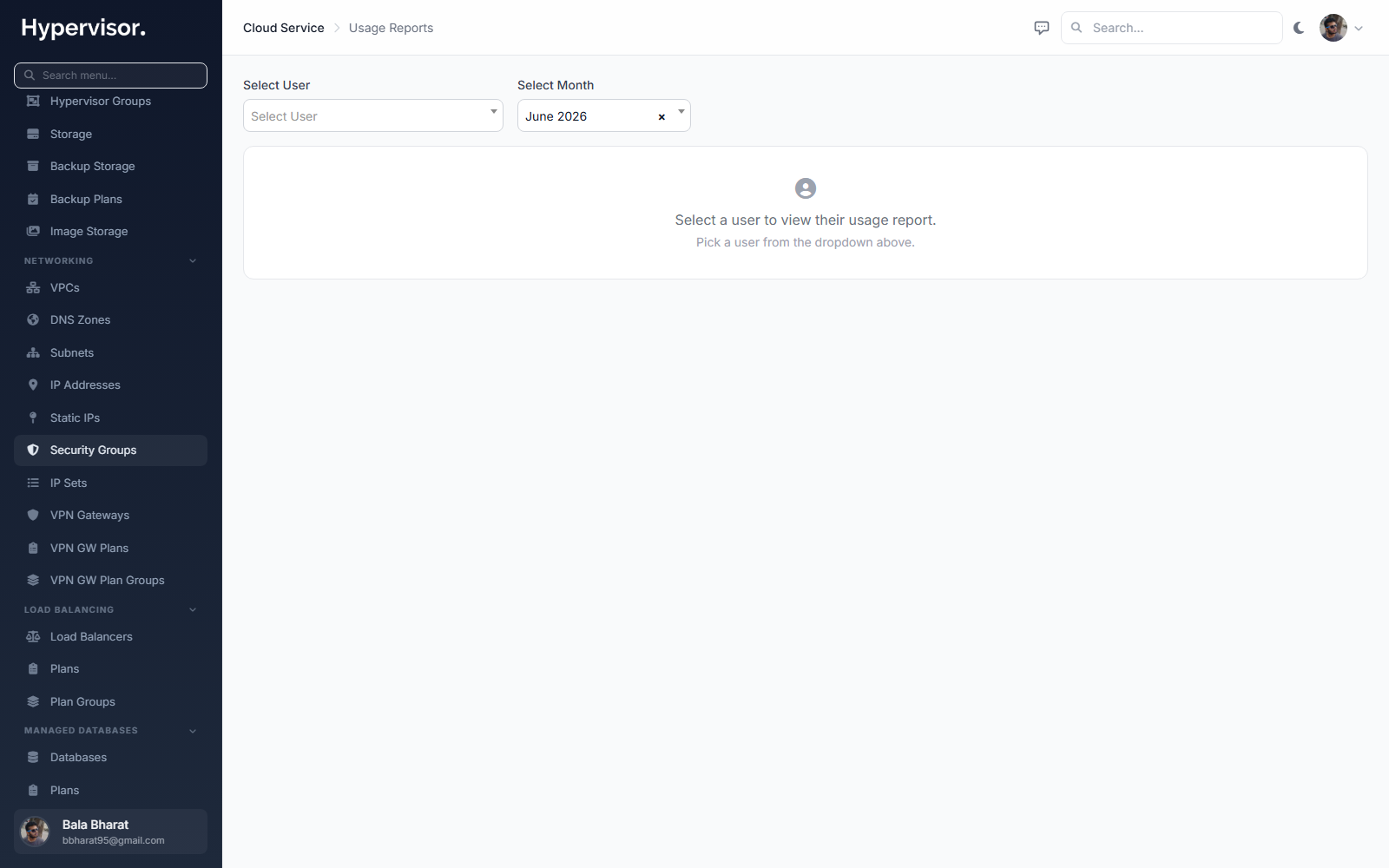1389x868 pixels.
Task: Open Hypervisor Groups menu item
Action: pyautogui.click(x=110, y=102)
